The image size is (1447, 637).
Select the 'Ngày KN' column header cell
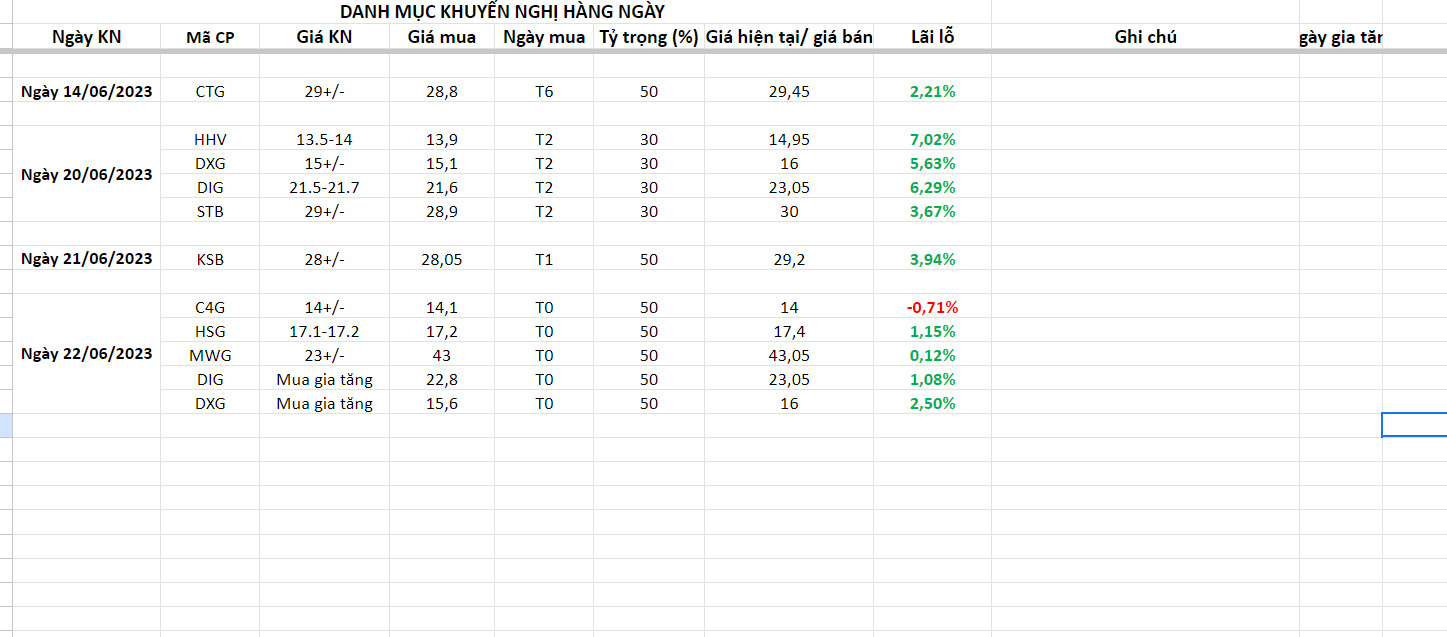click(86, 37)
